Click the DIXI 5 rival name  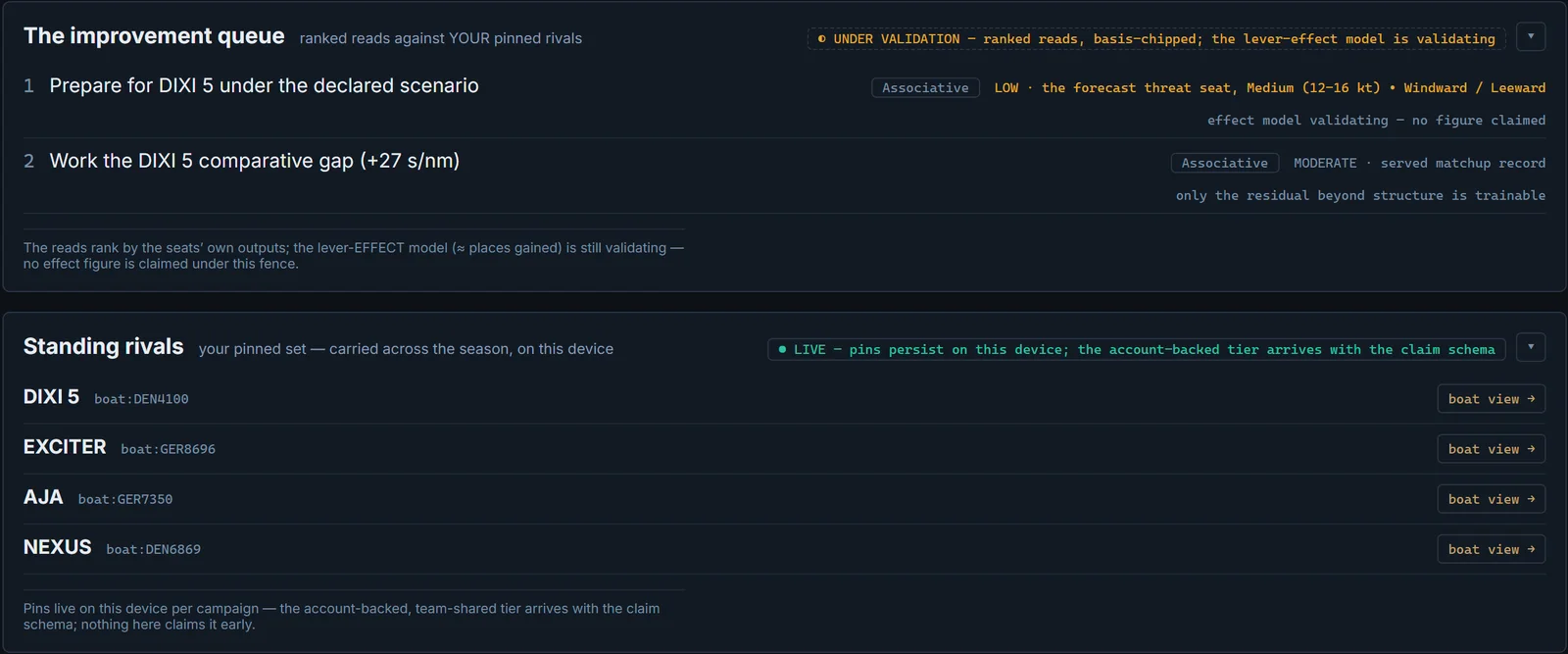(x=51, y=397)
